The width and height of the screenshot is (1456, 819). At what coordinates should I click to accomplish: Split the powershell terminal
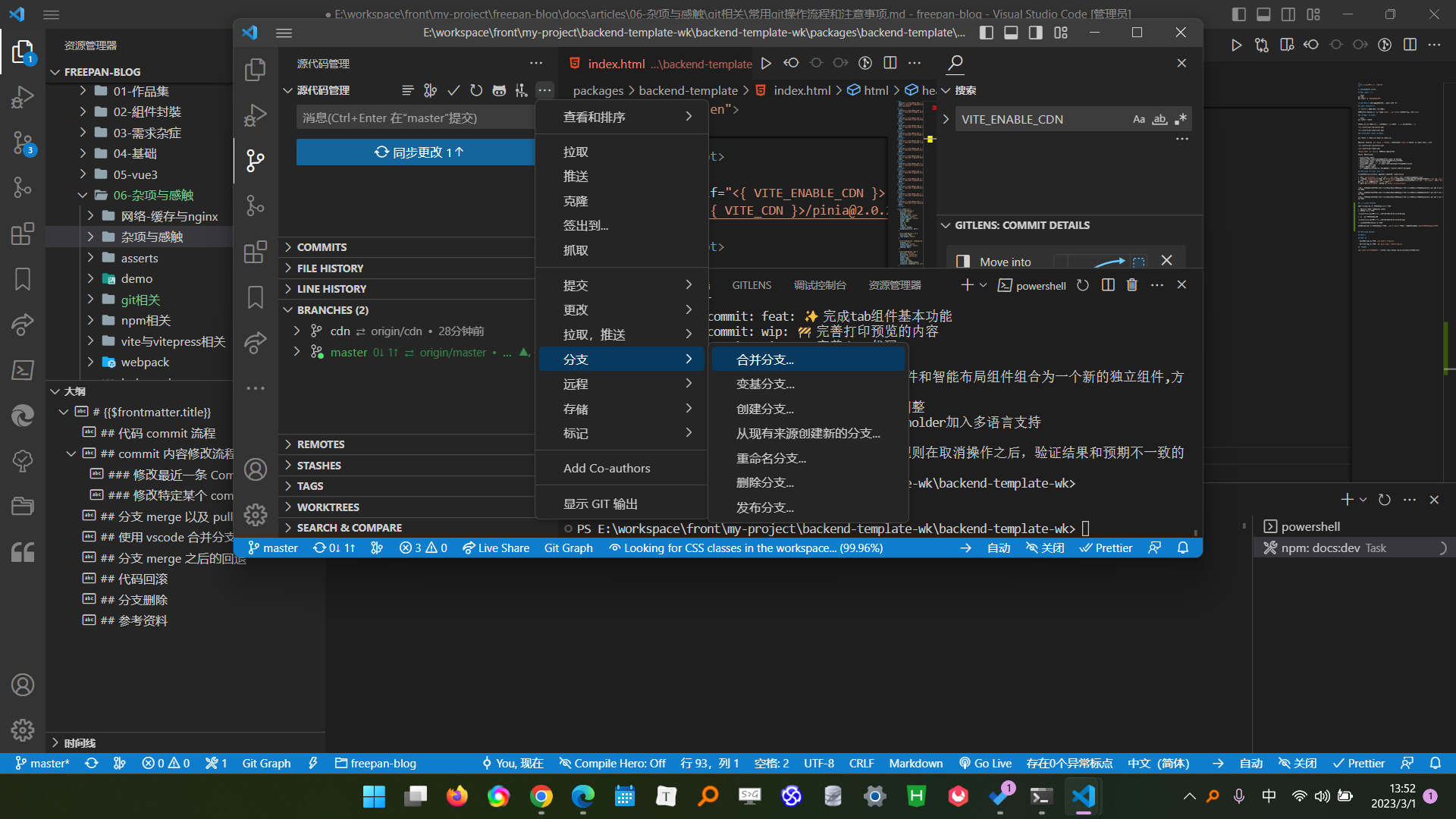1108,285
